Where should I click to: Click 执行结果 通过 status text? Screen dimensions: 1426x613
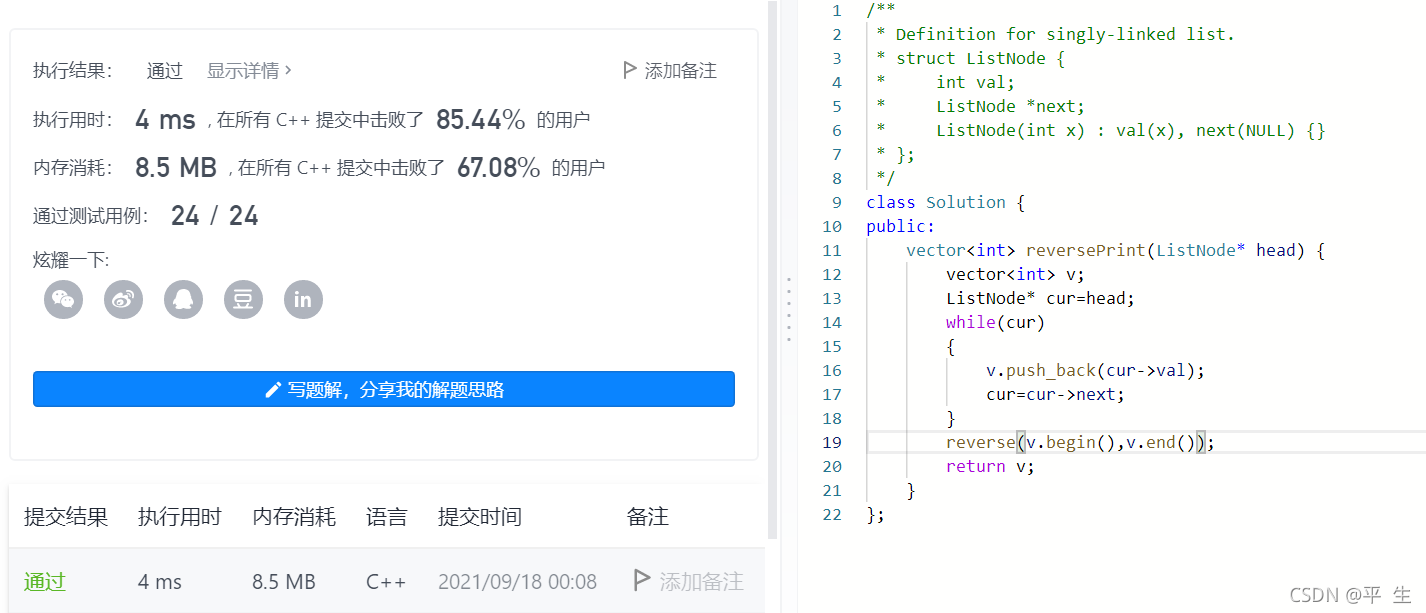[x=165, y=71]
